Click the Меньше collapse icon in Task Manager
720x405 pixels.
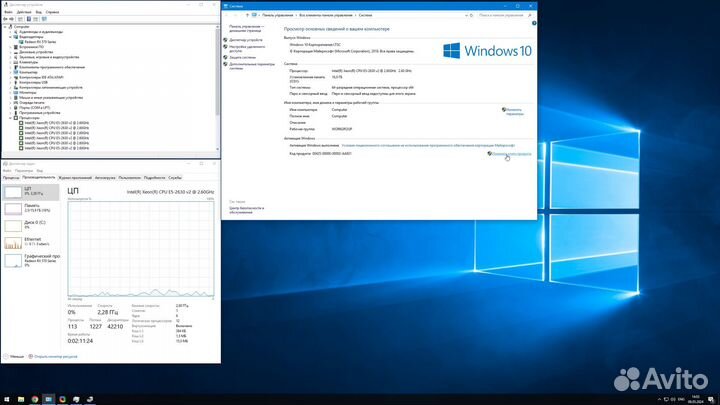click(6, 356)
